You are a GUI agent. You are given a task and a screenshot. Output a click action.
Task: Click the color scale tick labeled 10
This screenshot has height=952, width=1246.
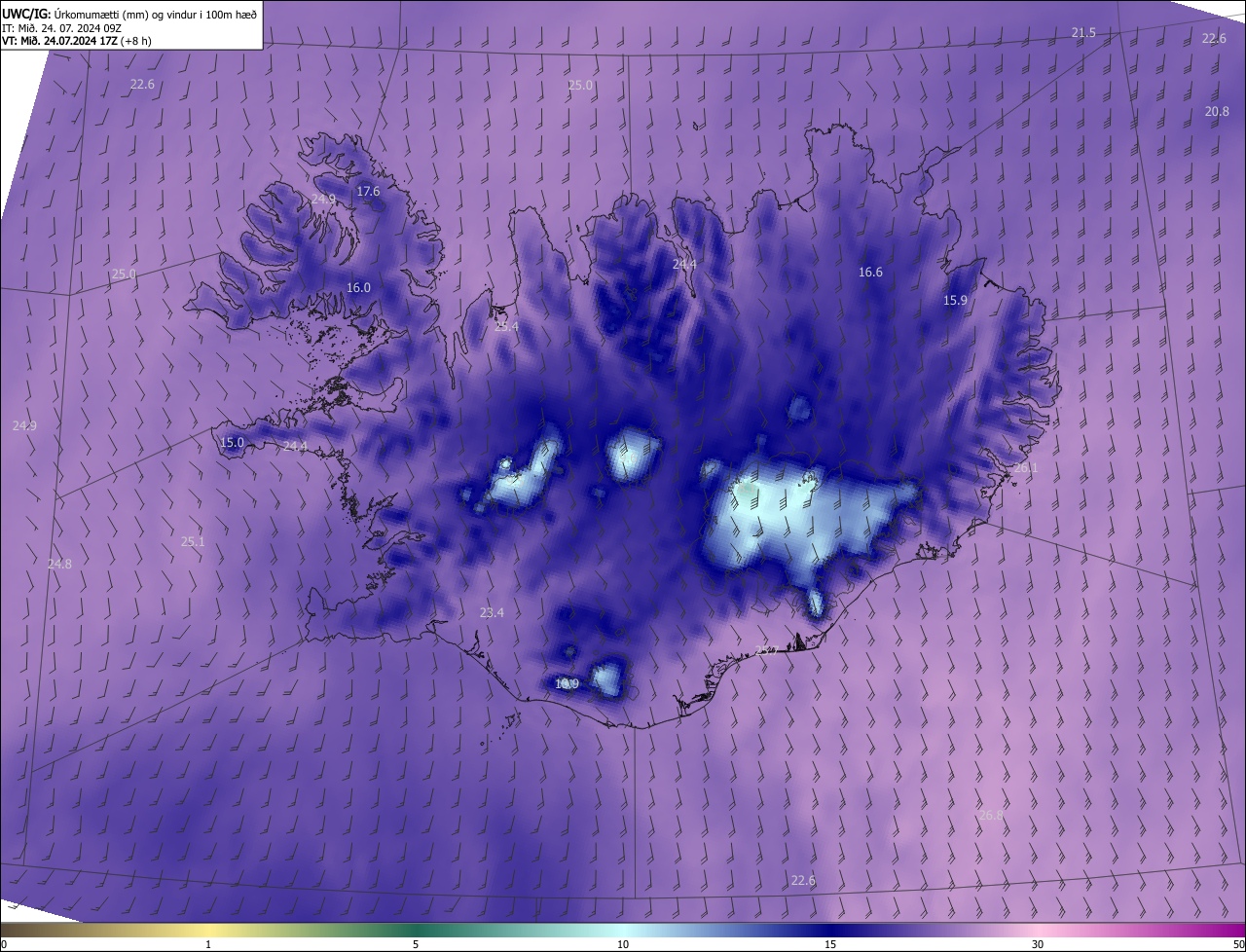tap(623, 944)
